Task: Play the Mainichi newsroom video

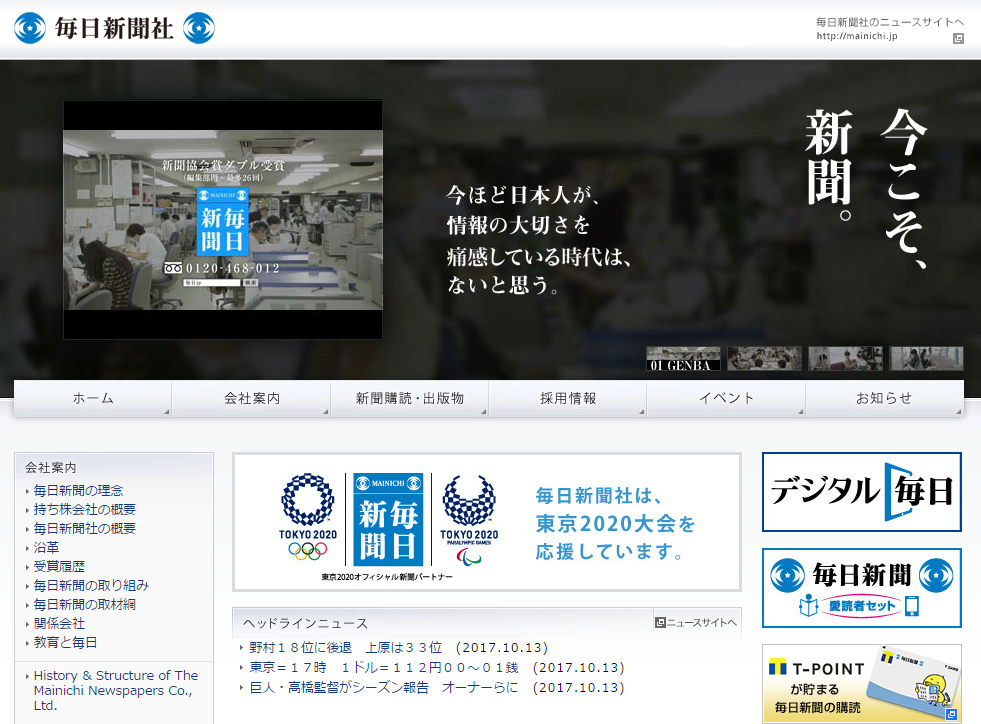Action: tap(223, 220)
